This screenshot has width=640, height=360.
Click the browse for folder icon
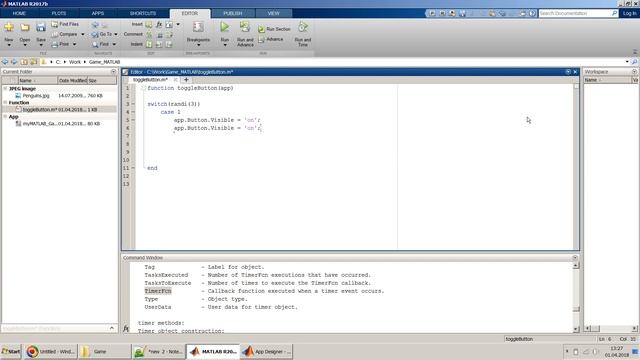[x=34, y=62]
